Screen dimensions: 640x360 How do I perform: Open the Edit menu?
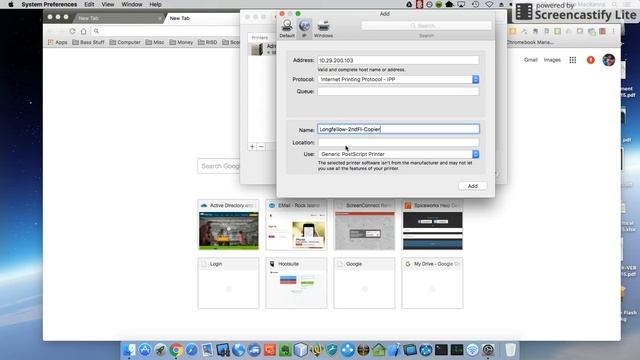pyautogui.click(x=89, y=4)
